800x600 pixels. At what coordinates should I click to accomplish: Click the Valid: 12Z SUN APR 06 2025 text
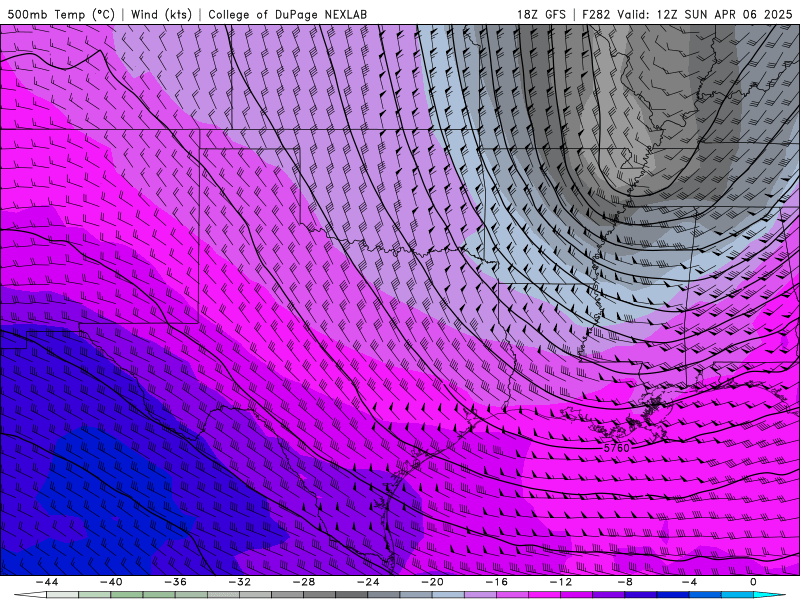pos(705,14)
